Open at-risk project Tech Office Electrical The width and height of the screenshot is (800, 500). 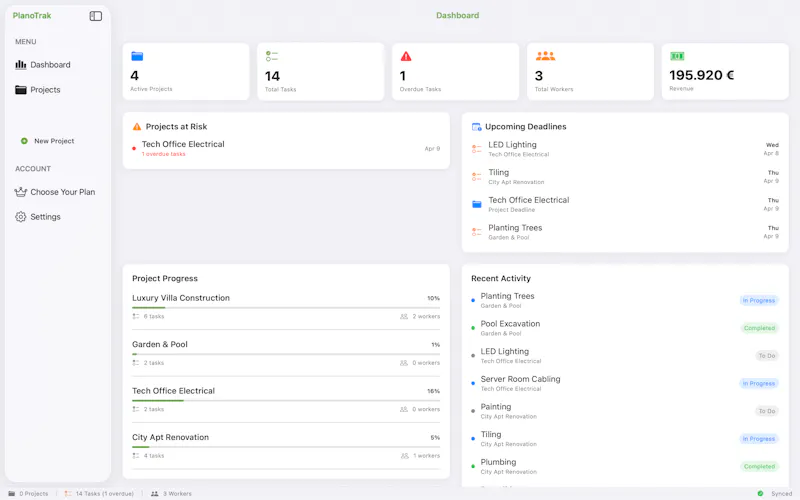point(286,148)
